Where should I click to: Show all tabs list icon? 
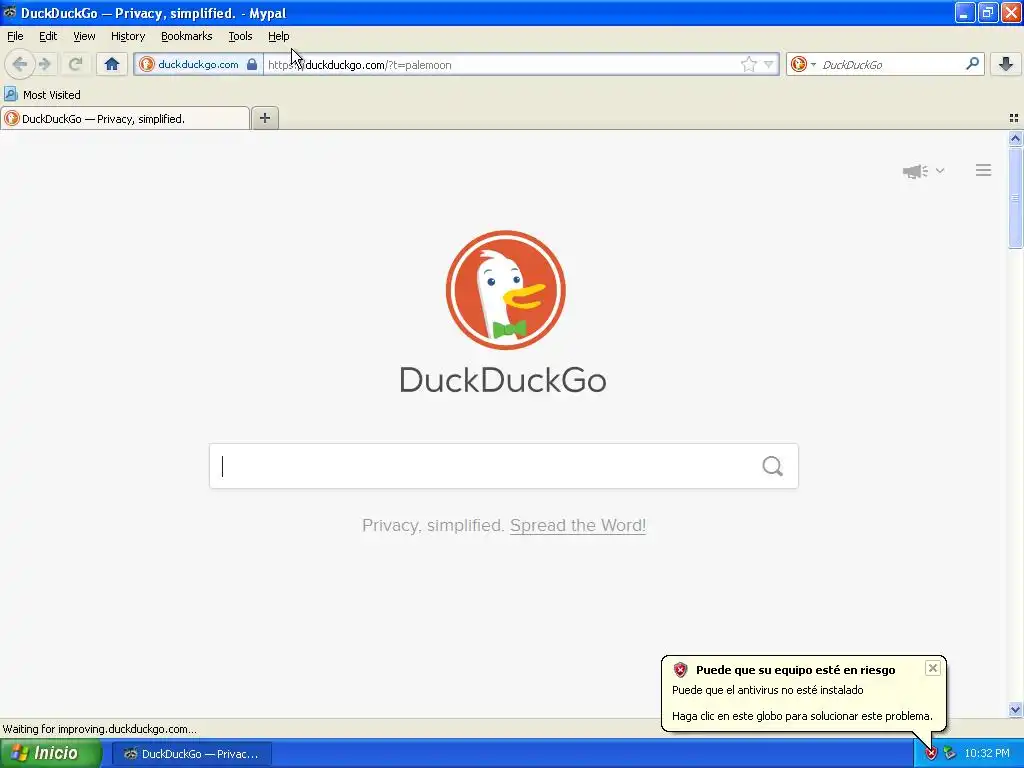[x=1013, y=118]
